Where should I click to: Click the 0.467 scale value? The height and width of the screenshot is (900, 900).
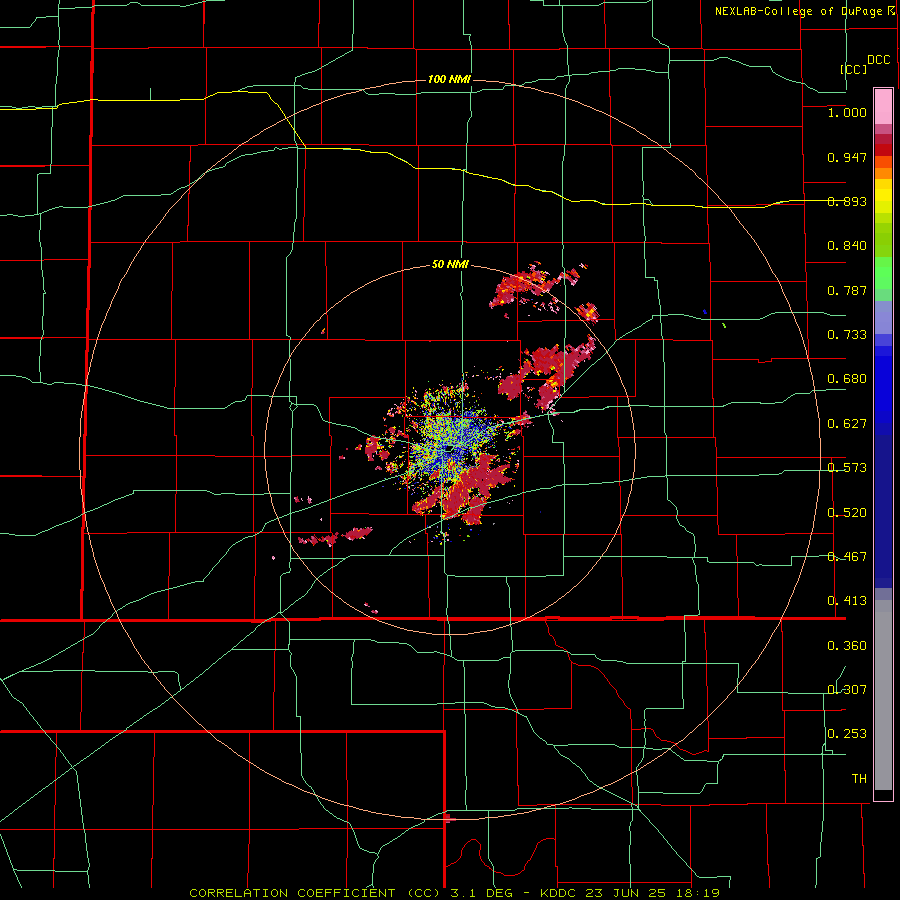click(x=847, y=557)
